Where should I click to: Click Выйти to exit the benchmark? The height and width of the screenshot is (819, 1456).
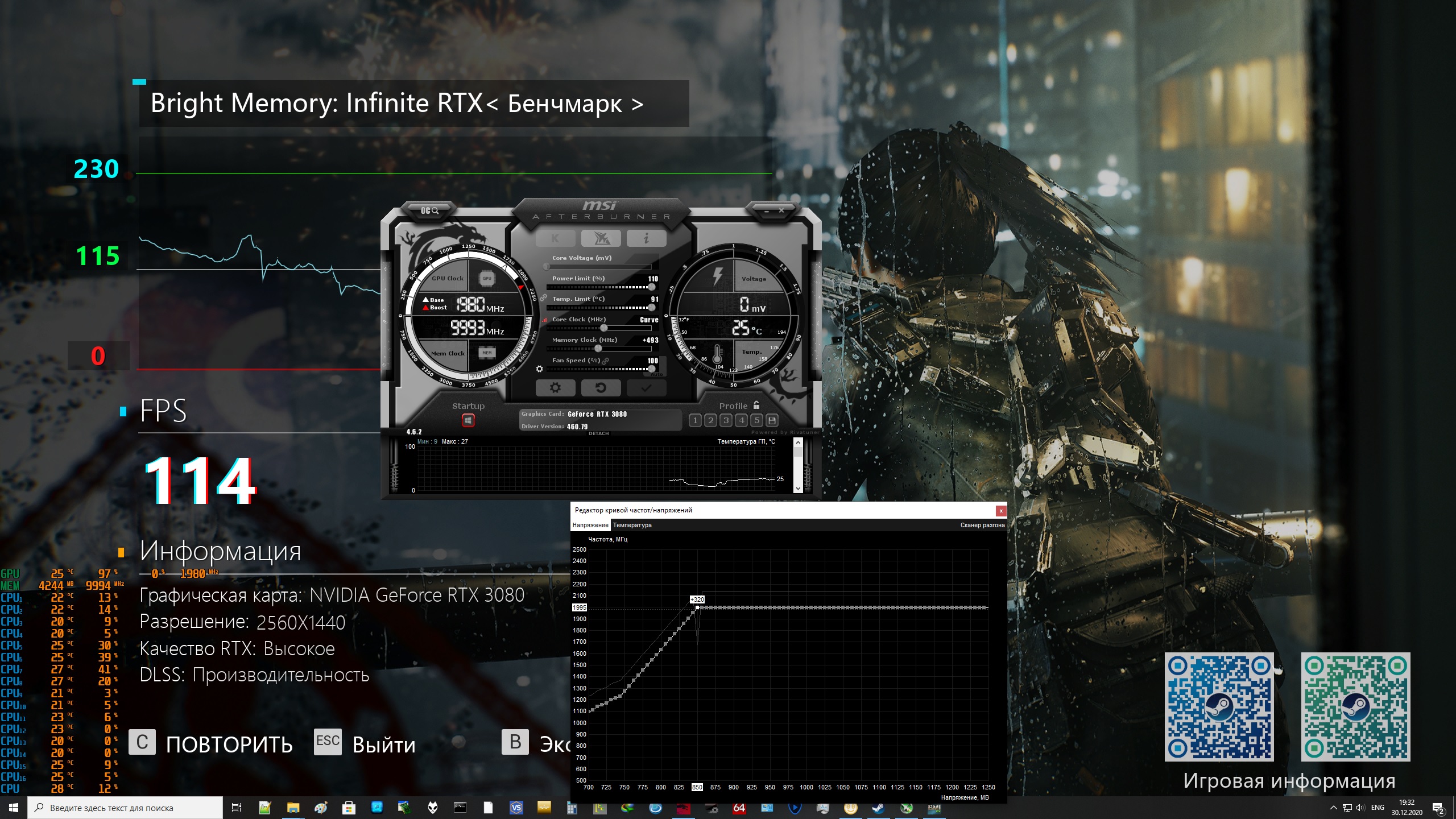(384, 744)
